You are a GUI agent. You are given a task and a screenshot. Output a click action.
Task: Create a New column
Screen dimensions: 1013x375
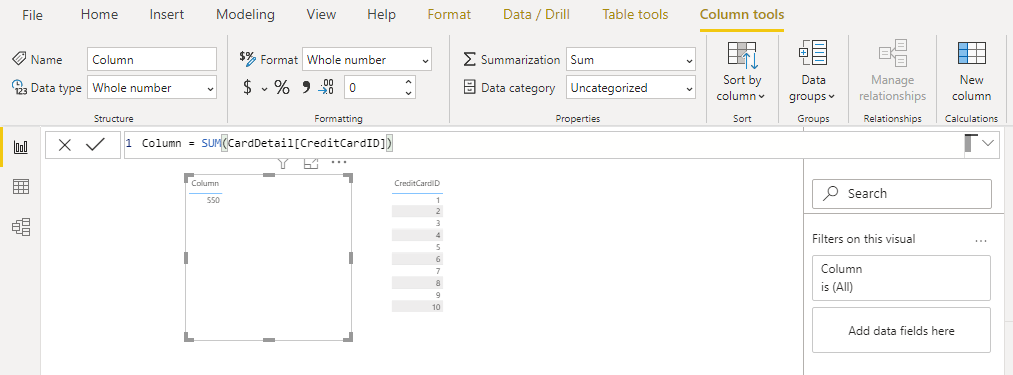[971, 71]
